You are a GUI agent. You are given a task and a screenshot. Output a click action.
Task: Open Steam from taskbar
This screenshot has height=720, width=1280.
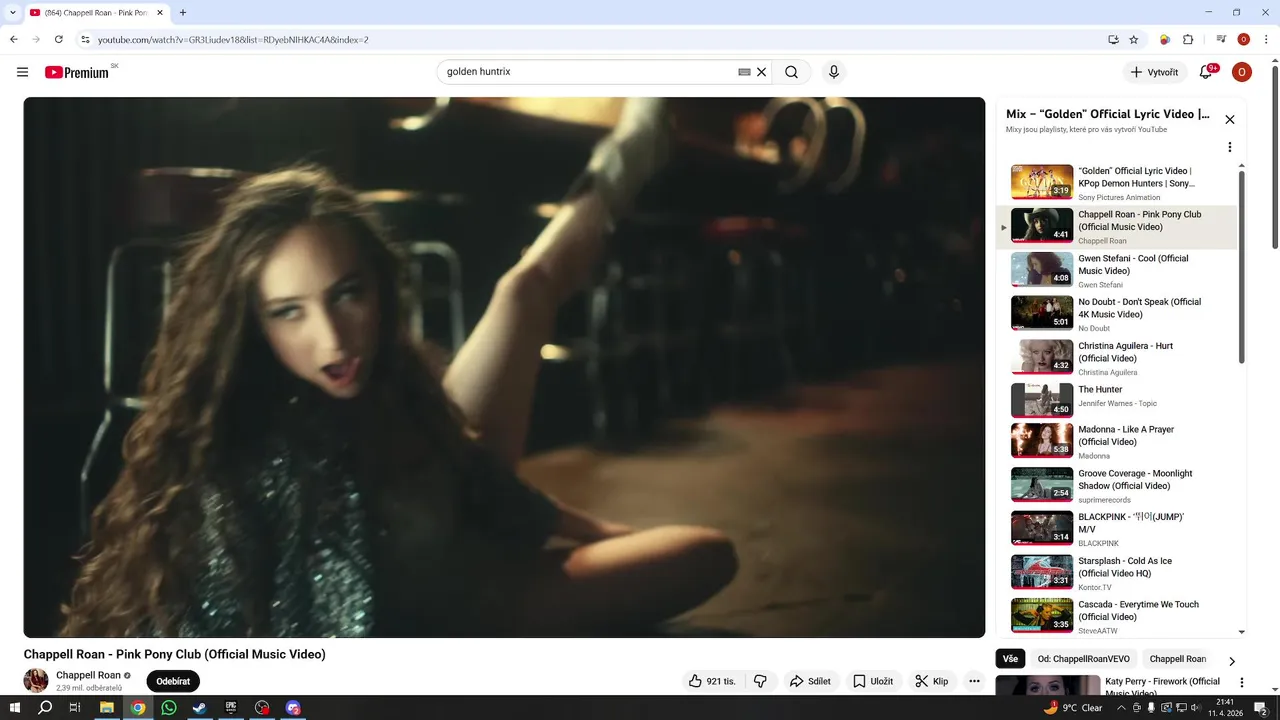tap(199, 707)
